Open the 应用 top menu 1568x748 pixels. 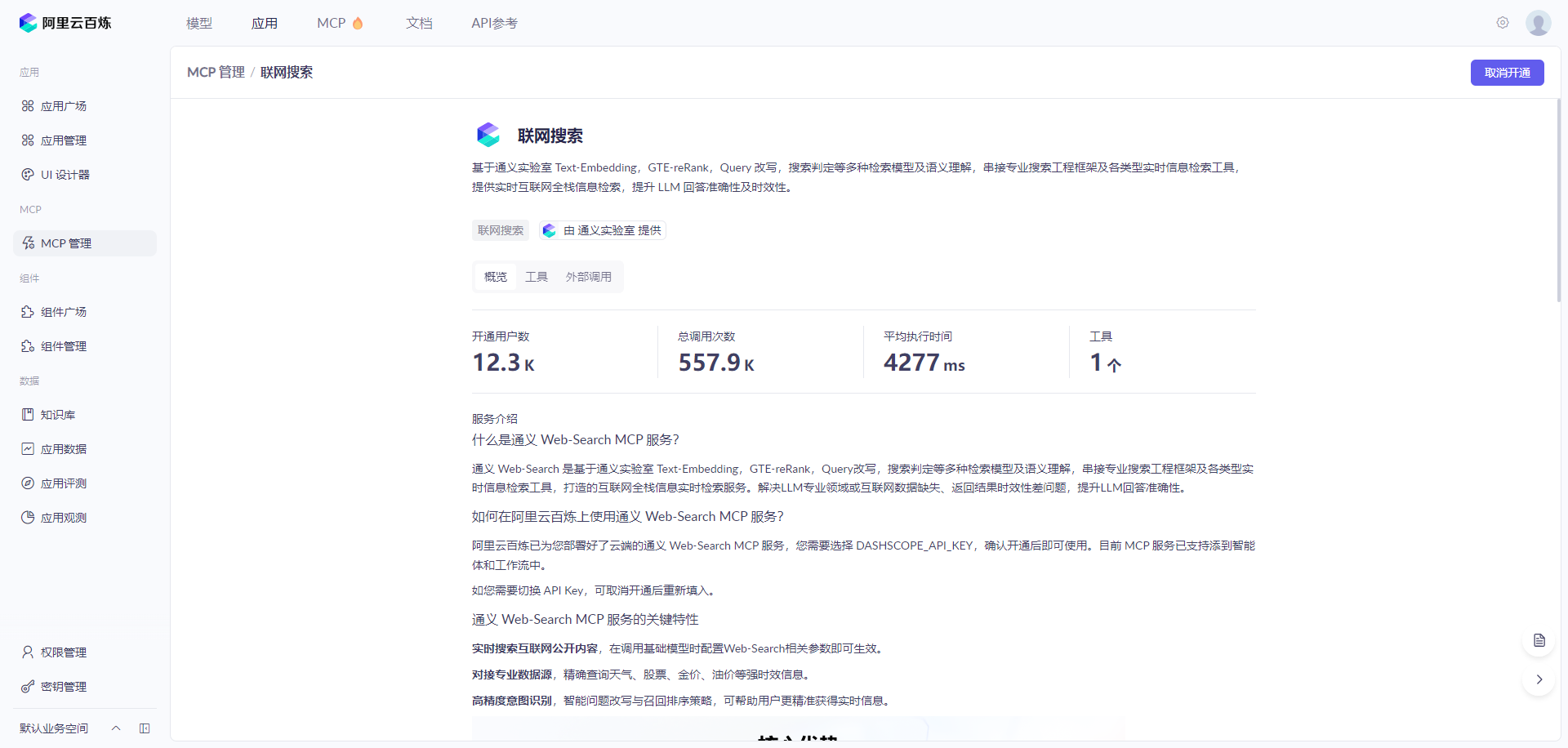(265, 23)
